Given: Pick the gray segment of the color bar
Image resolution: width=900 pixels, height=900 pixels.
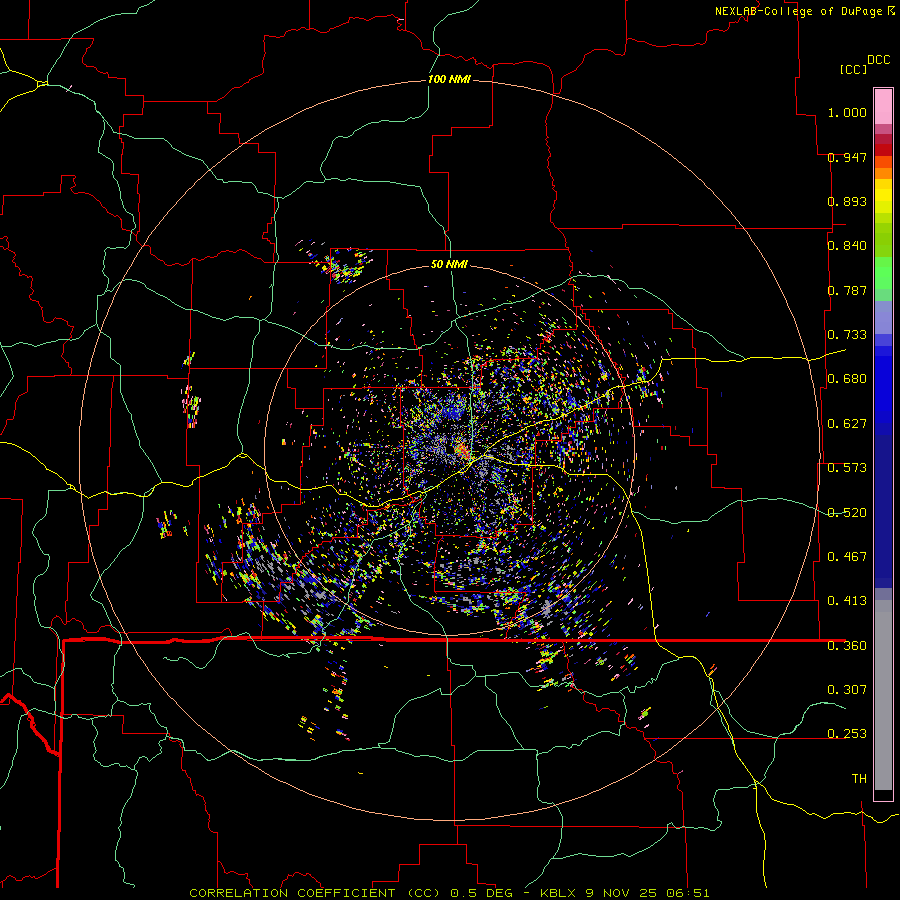Looking at the screenshot, I should 883,695.
